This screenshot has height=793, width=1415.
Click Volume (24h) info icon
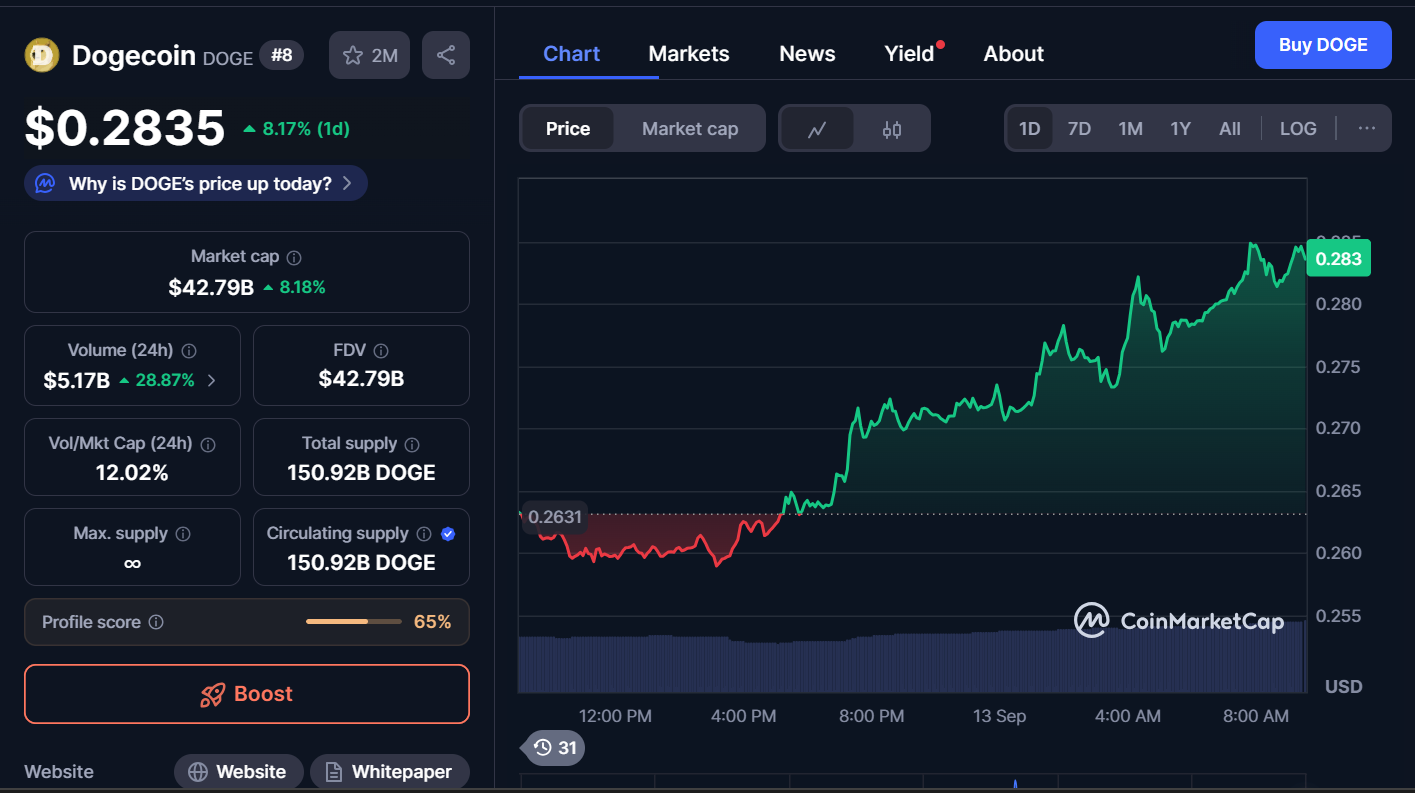tap(189, 351)
